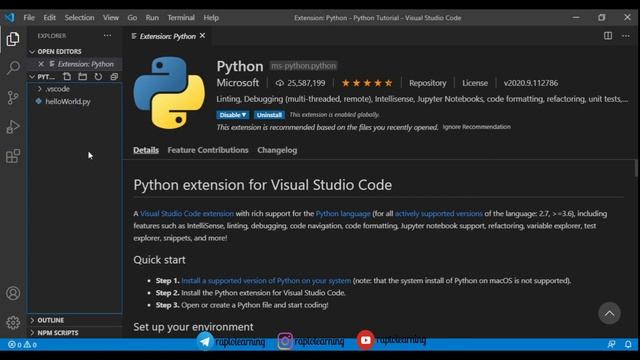
Task: Close the Extension: Python tab
Action: [202, 36]
